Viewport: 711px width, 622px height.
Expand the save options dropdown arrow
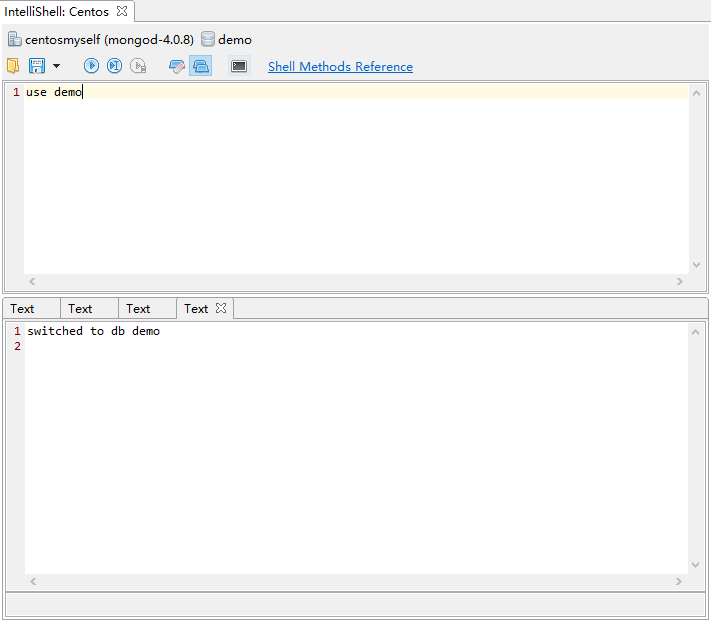[x=56, y=66]
